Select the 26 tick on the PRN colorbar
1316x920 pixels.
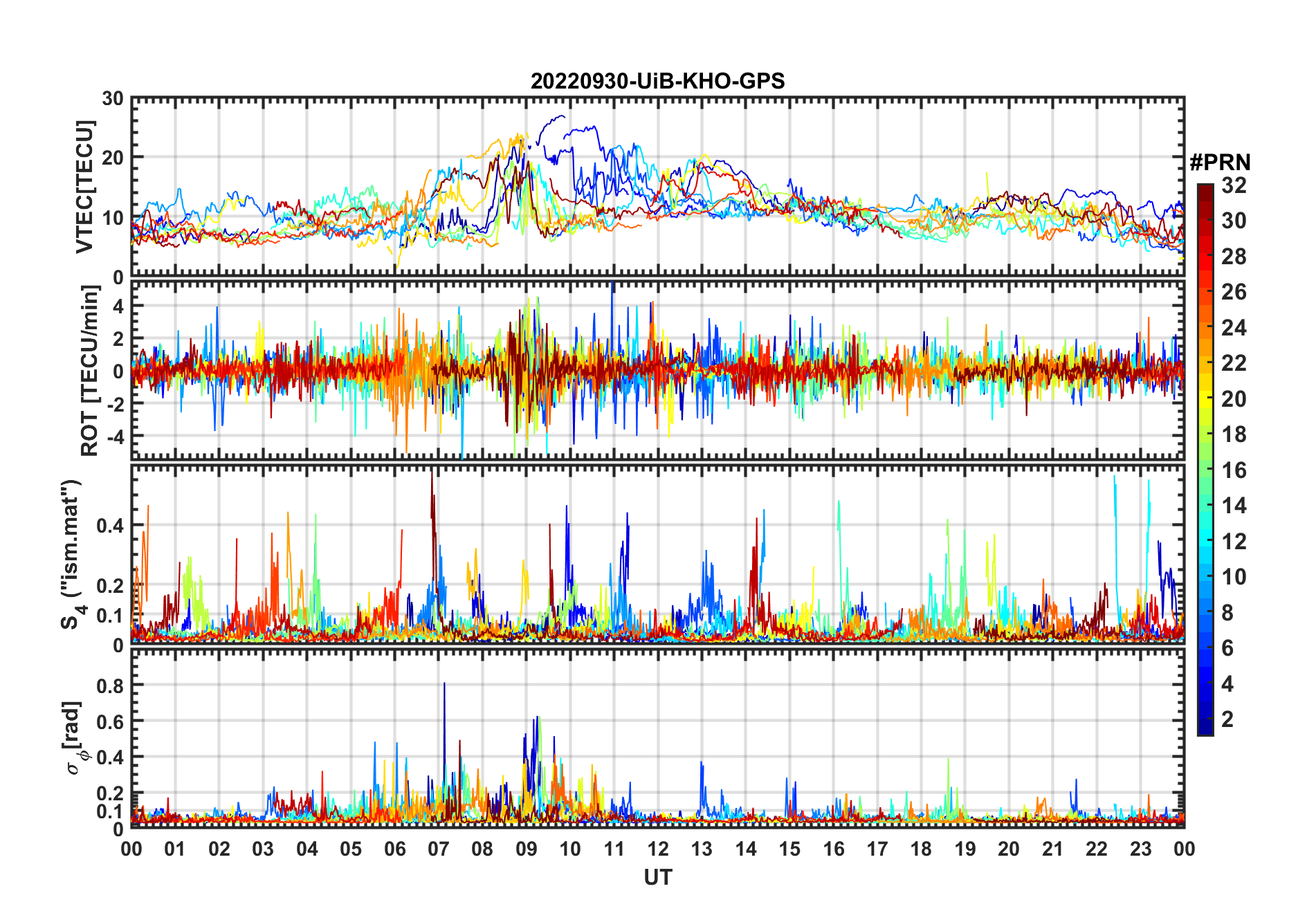point(1234,292)
